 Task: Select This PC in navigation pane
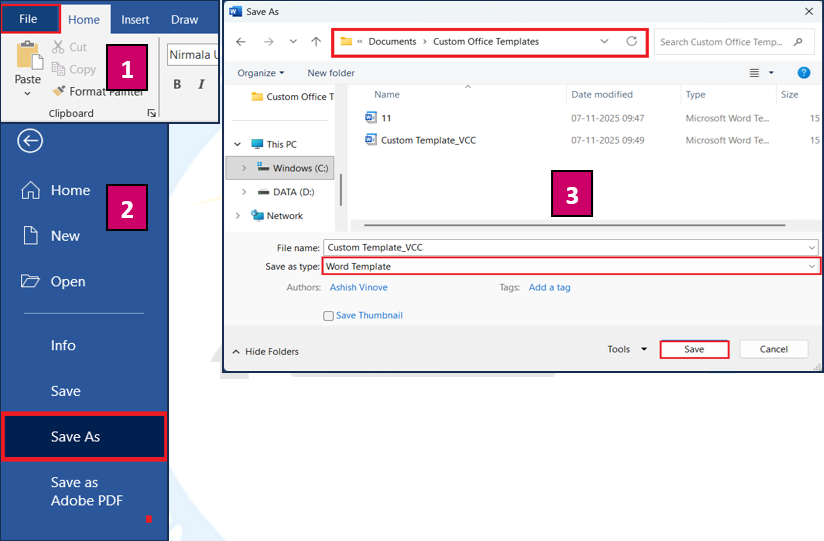[274, 144]
